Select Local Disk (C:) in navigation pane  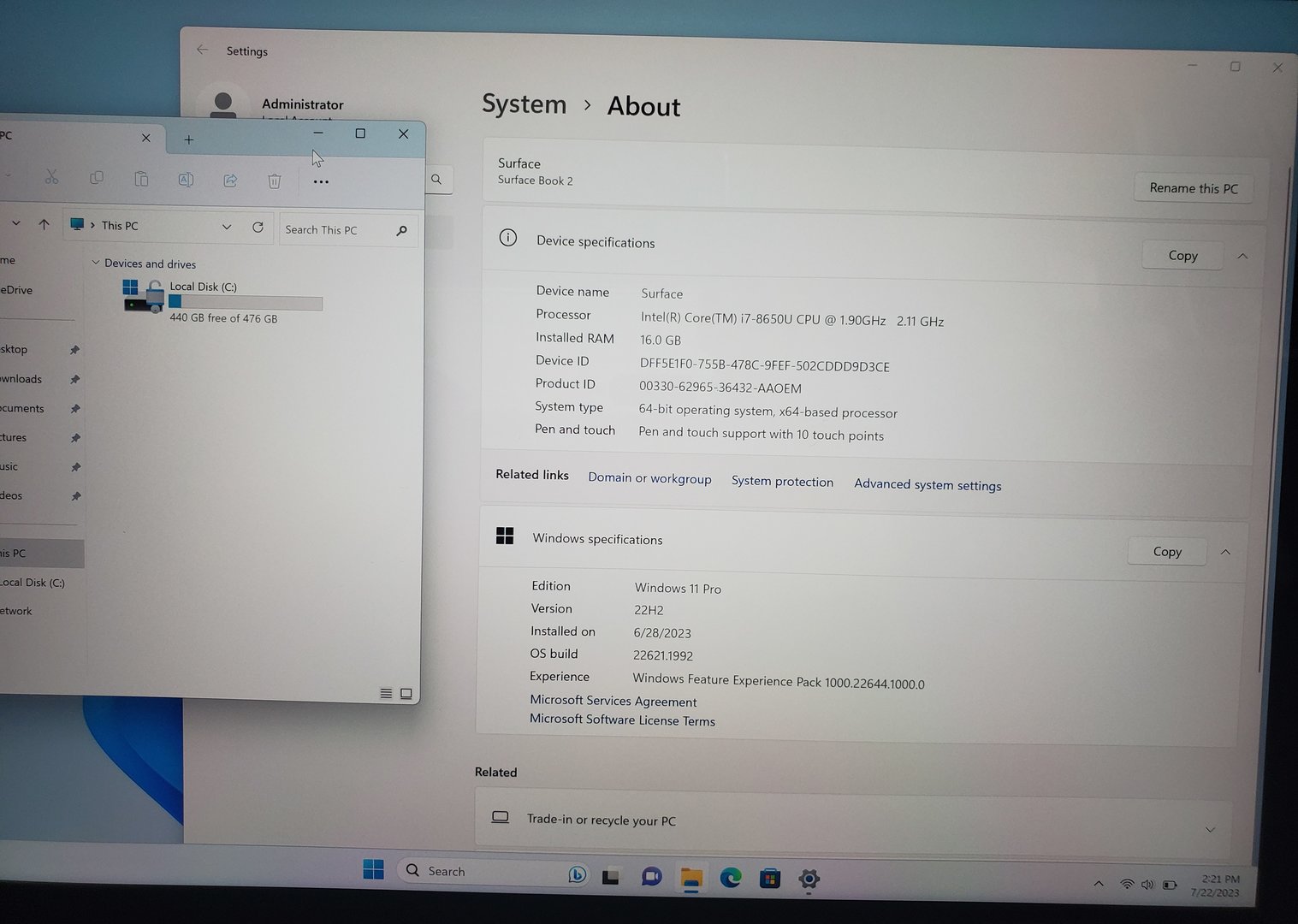[x=33, y=583]
